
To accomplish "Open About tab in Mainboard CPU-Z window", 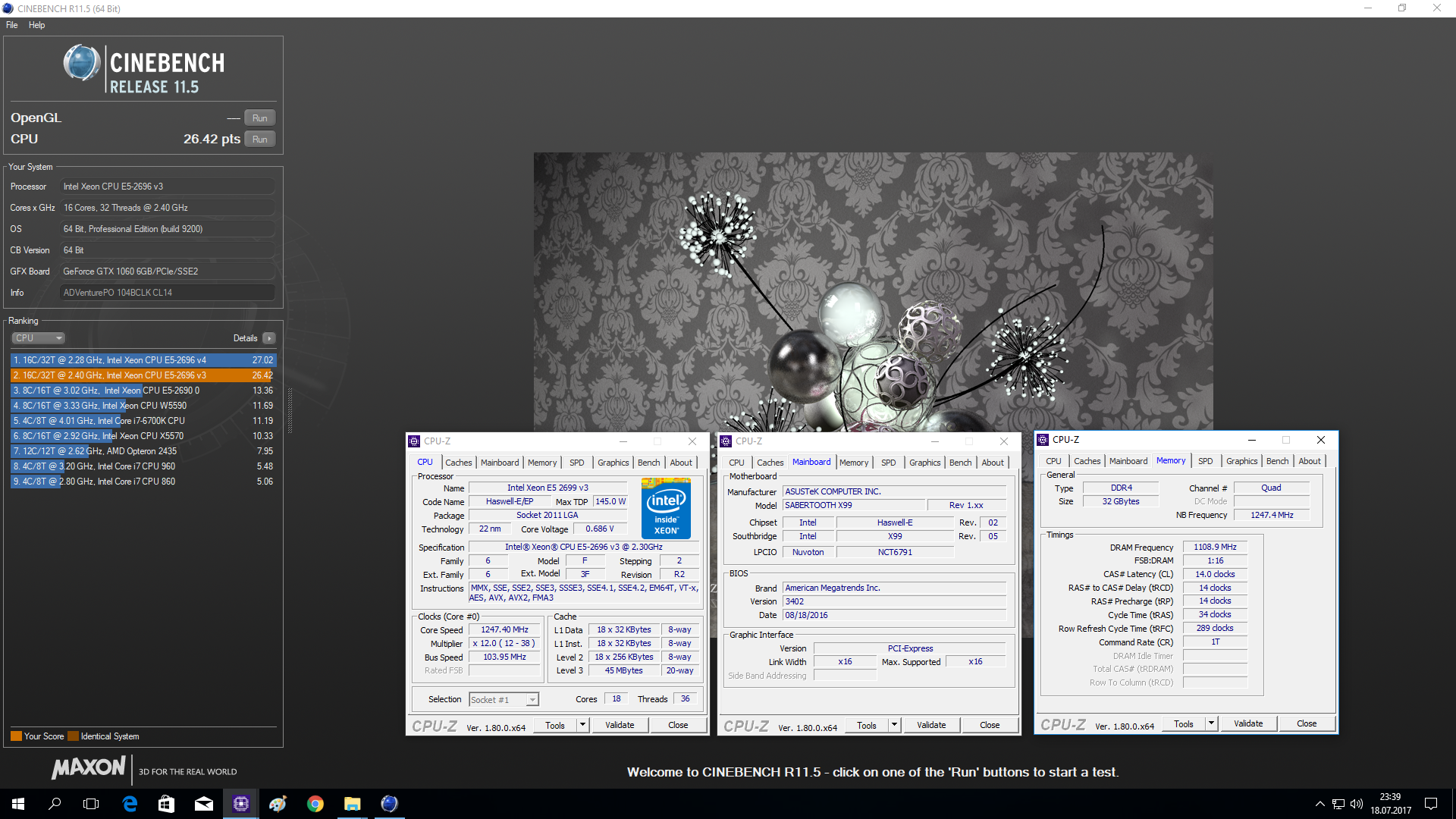I will [992, 463].
